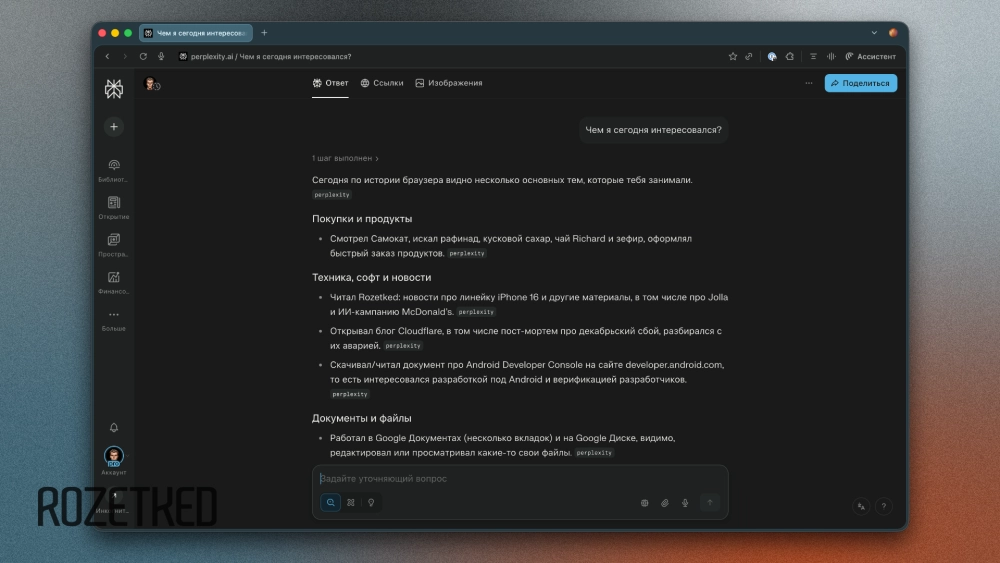Viewport: 1000px width, 563px height.
Task: Click the Поделиться share button
Action: click(860, 83)
